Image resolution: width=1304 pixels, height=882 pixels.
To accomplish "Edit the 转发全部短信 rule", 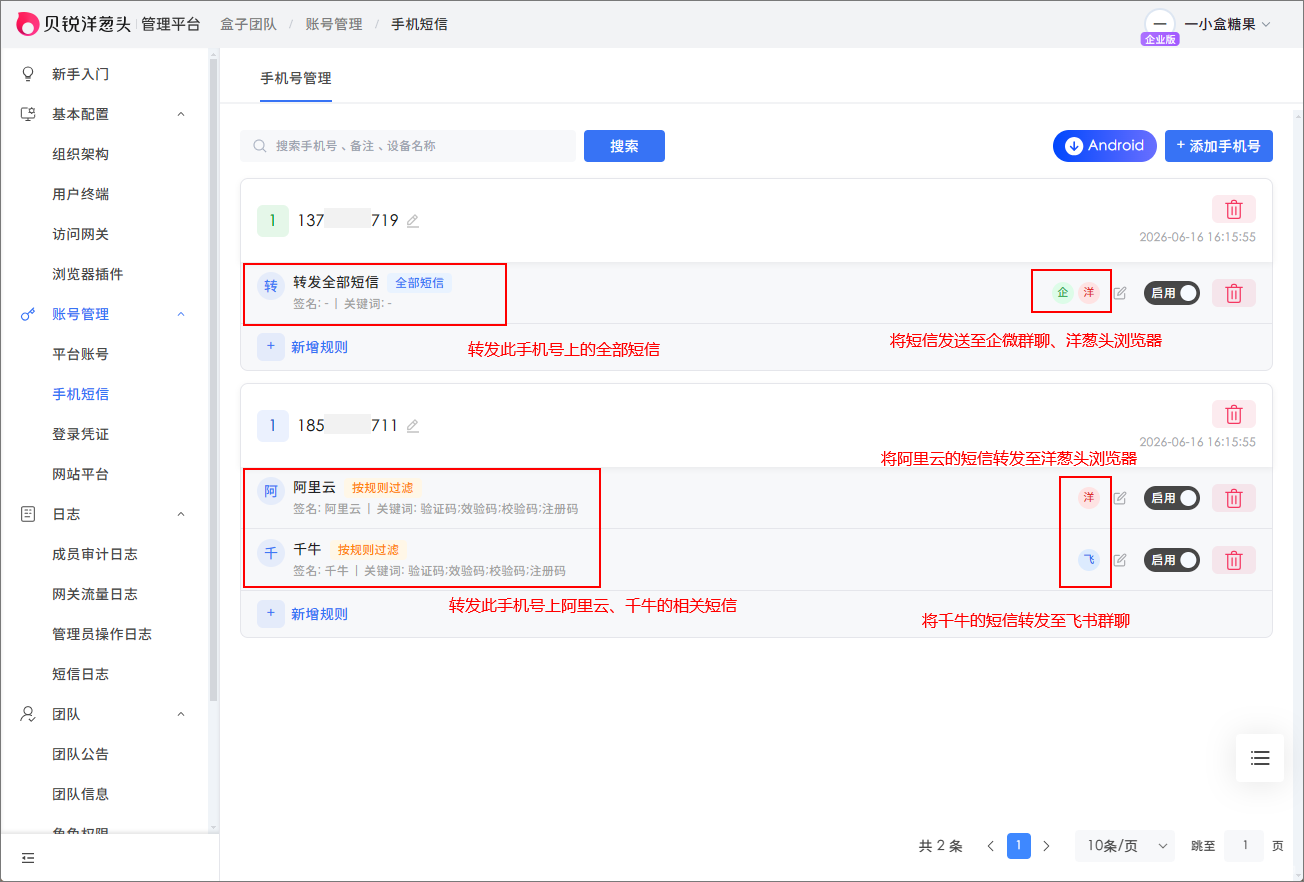I will (1120, 293).
